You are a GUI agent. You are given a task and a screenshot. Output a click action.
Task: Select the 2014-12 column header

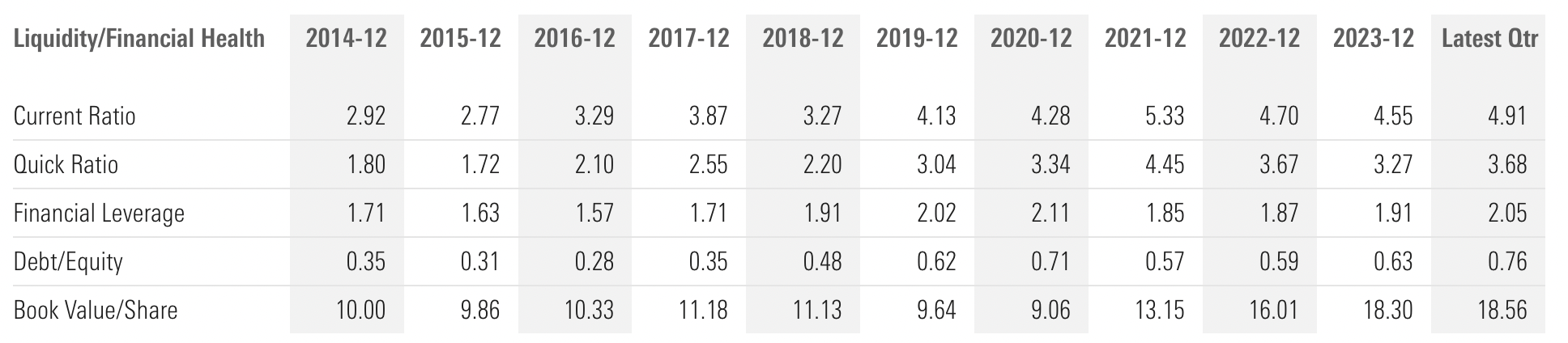(x=346, y=38)
